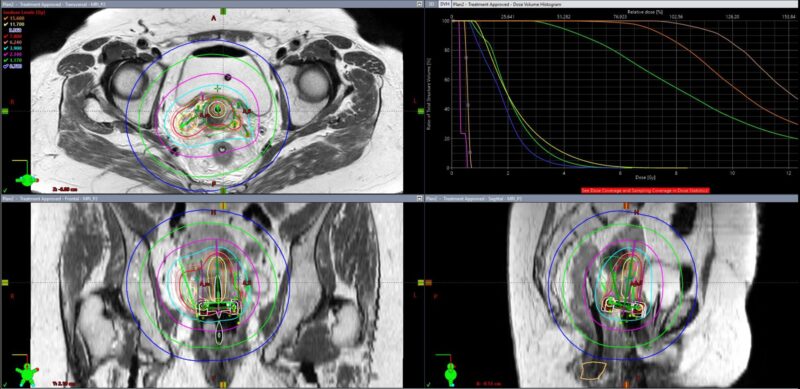Switch to the DVH tab
Image resolution: width=800 pixels, height=389 pixels.
point(445,4)
